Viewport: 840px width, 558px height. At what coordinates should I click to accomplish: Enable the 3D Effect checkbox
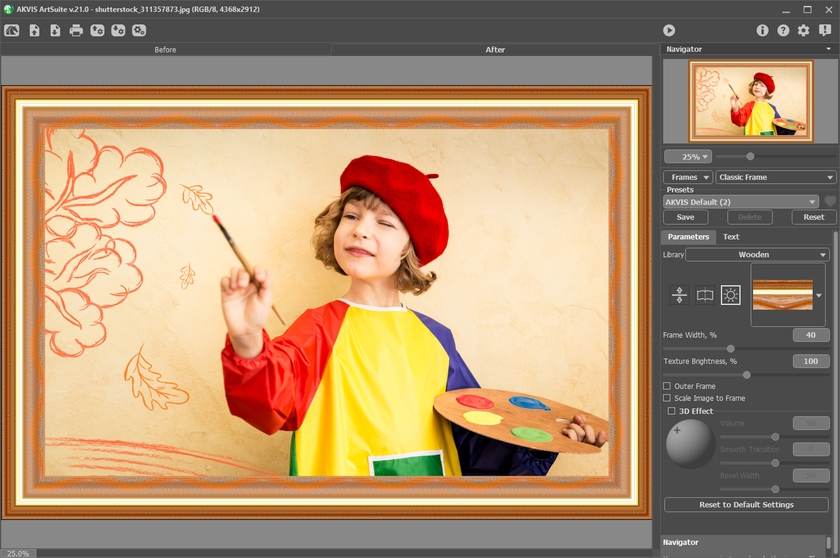[672, 411]
